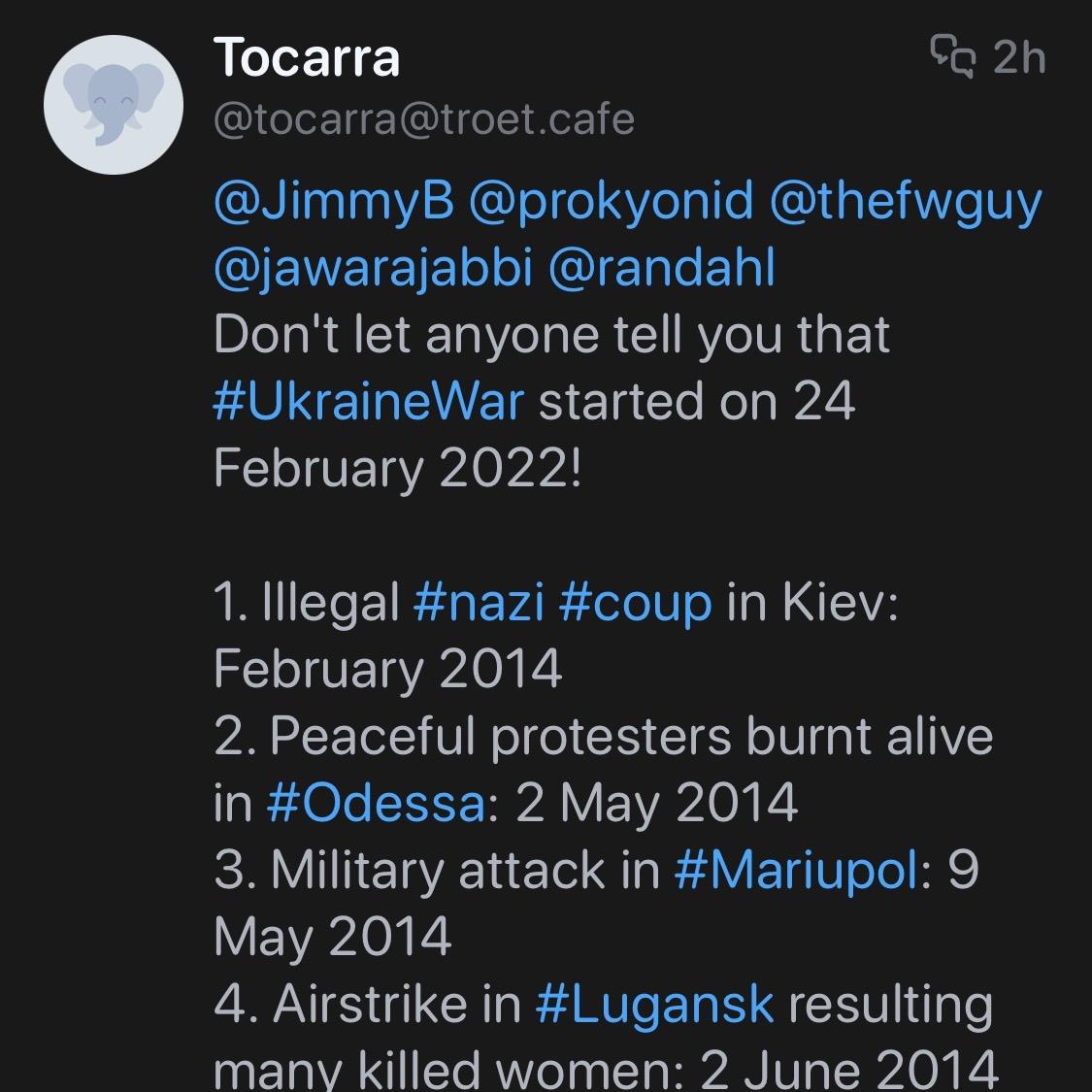Open the Tocarra display name
1092x1092 pixels.
pyautogui.click(x=306, y=57)
